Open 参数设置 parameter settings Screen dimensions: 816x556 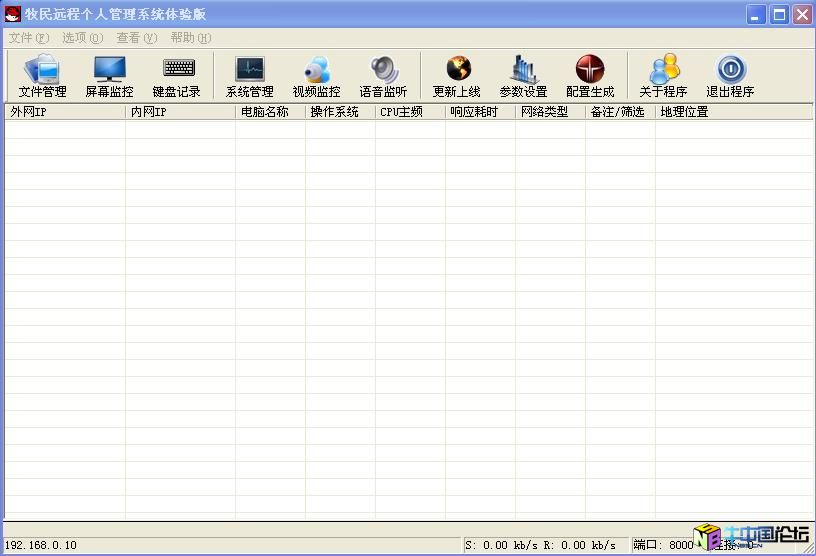[523, 76]
